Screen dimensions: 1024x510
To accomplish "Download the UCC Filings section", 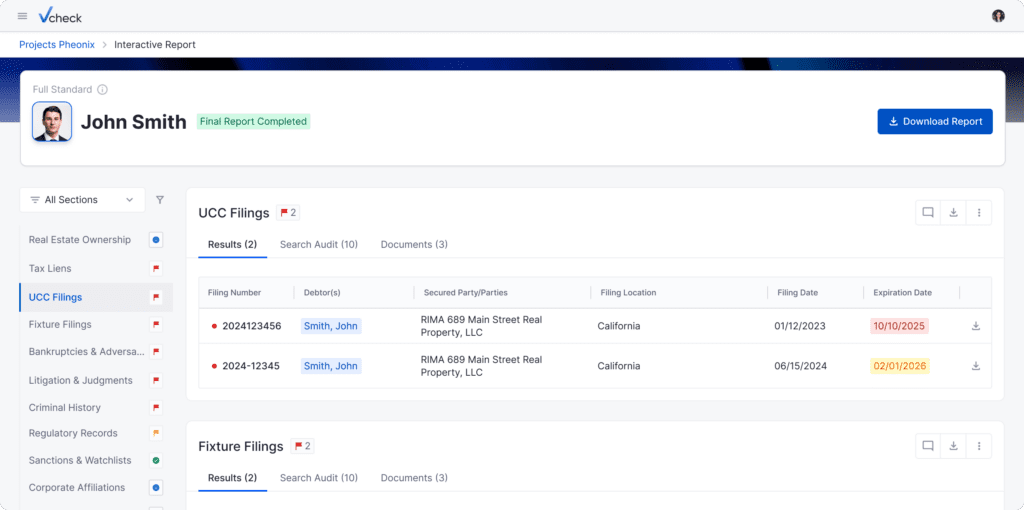I will tap(953, 212).
